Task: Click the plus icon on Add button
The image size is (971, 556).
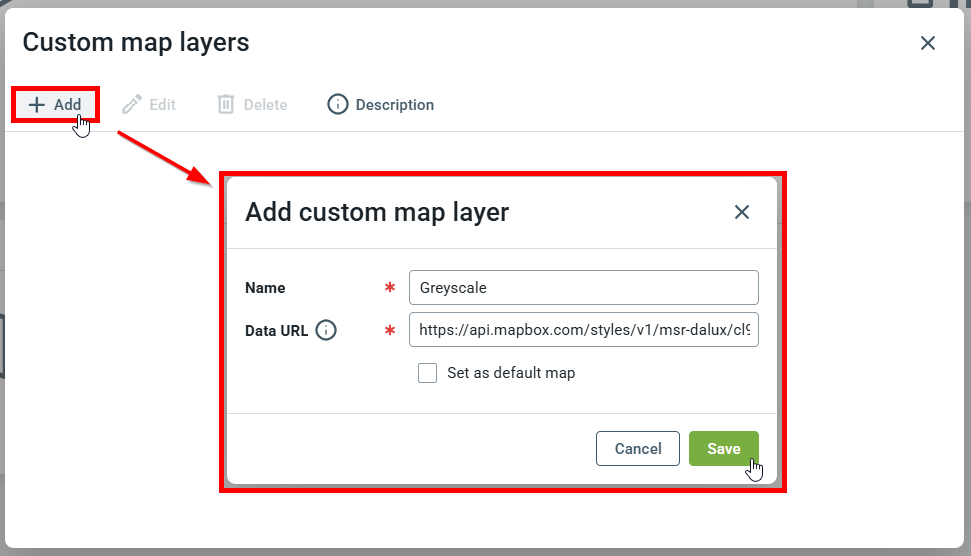Action: (37, 105)
